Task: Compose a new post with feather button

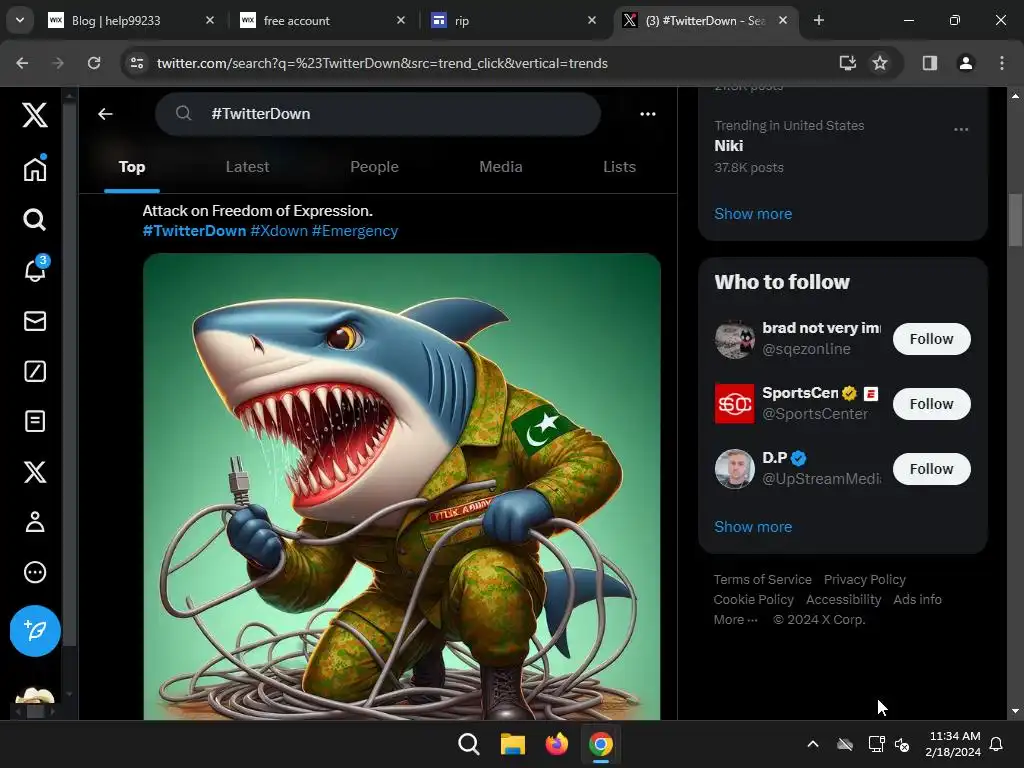Action: pos(35,631)
